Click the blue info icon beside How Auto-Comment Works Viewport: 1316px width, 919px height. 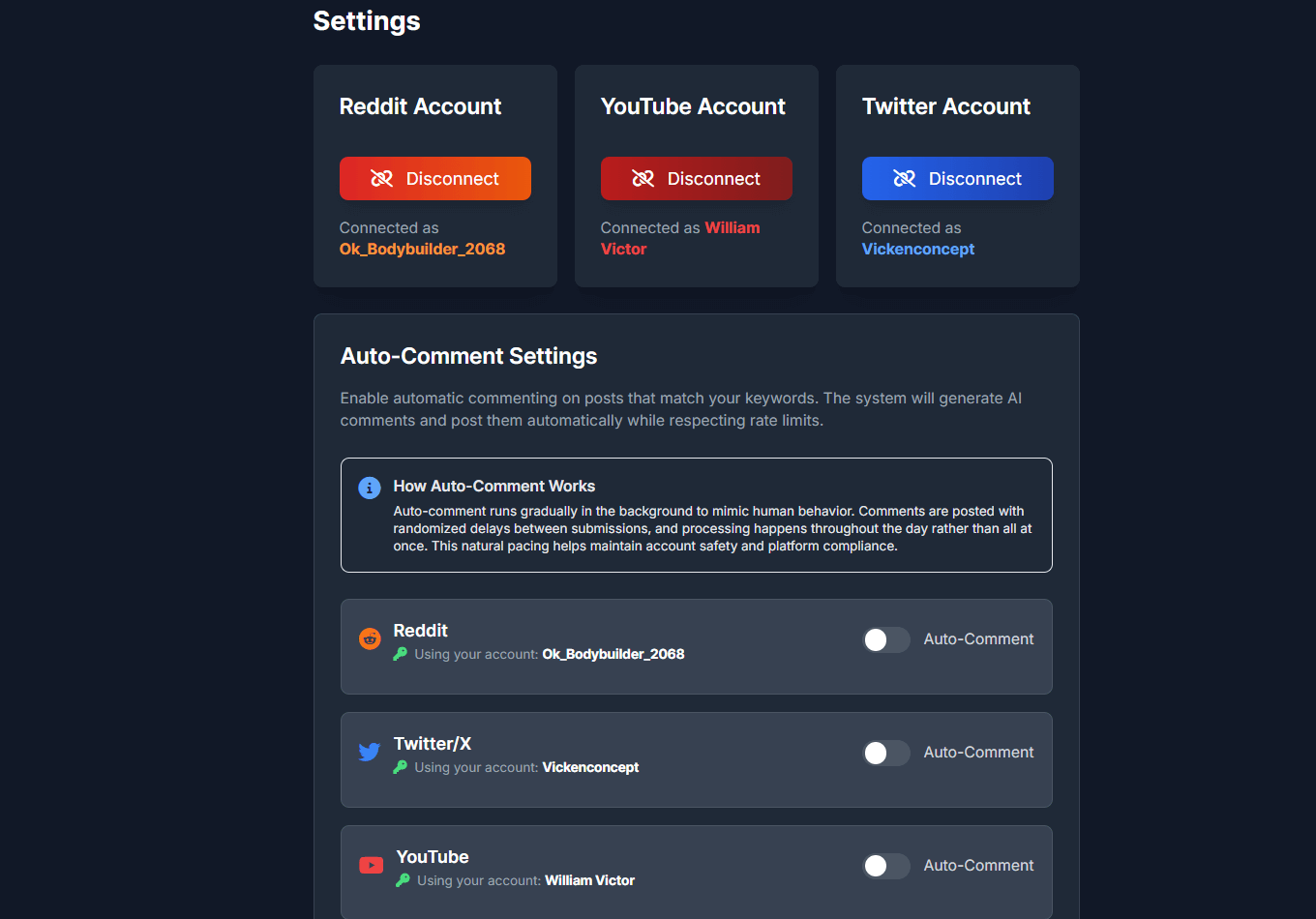[370, 488]
